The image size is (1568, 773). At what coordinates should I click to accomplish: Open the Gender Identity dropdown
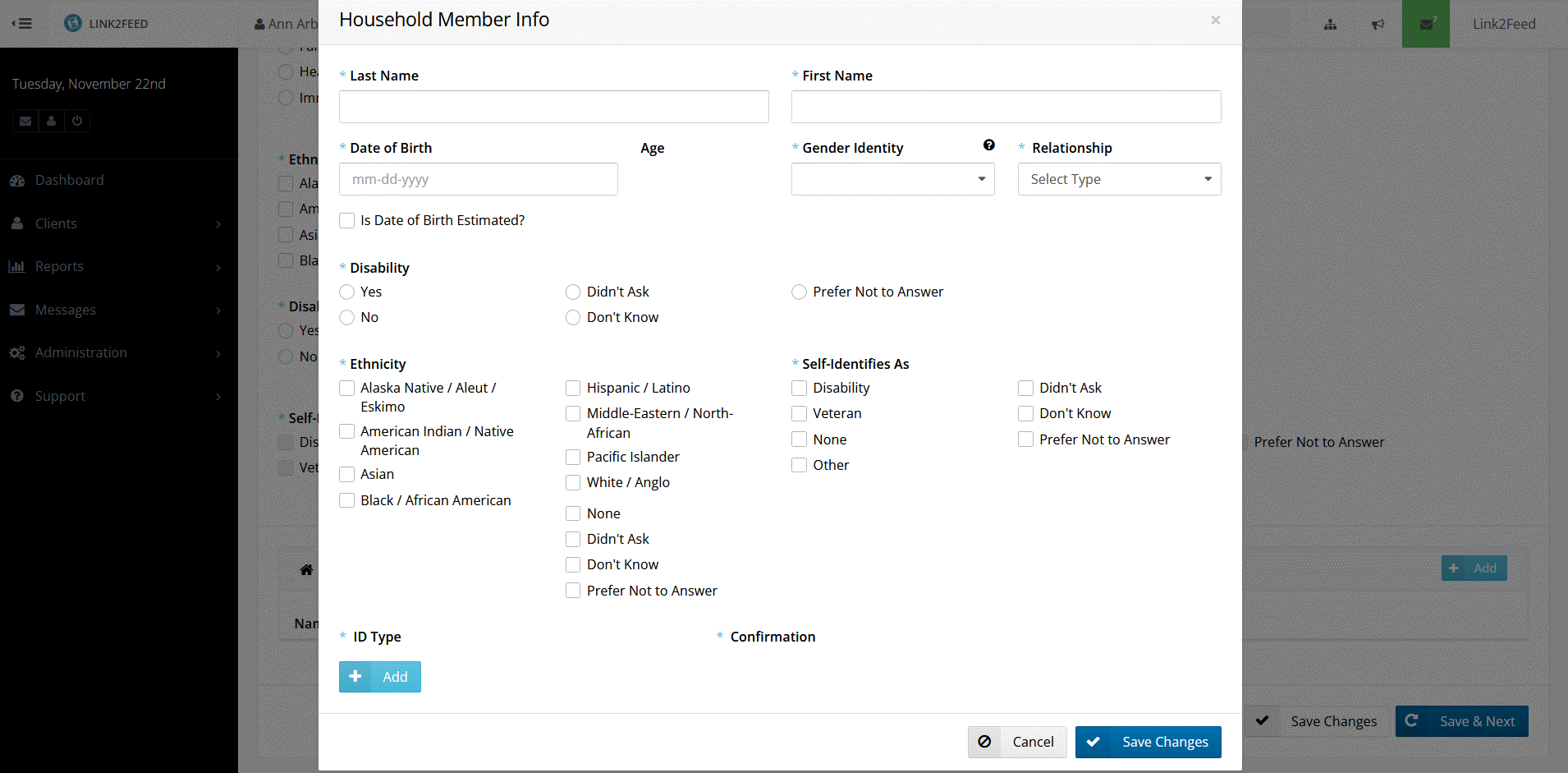click(892, 179)
